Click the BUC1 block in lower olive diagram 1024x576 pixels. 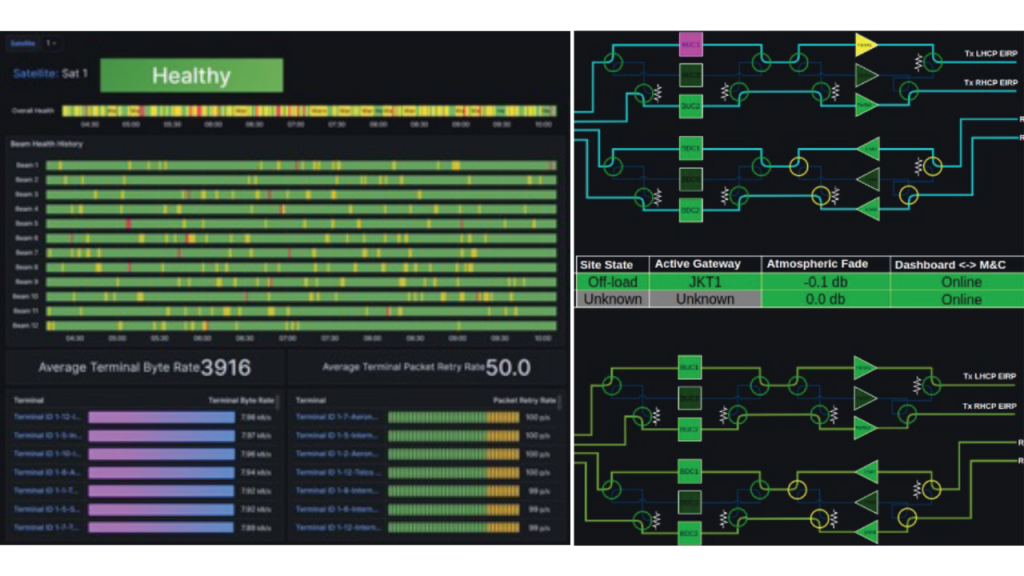click(690, 367)
